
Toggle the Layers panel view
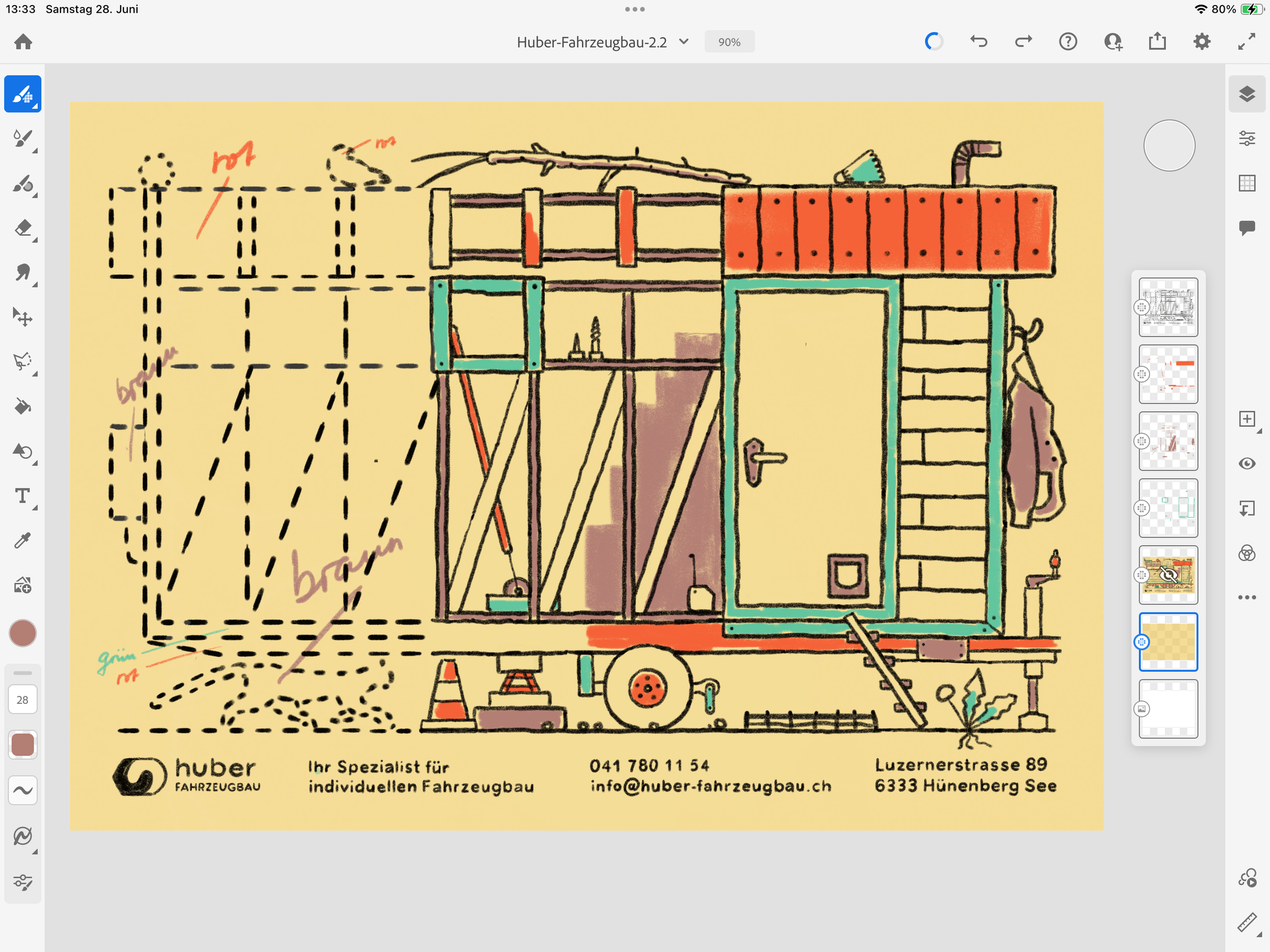tap(1247, 93)
